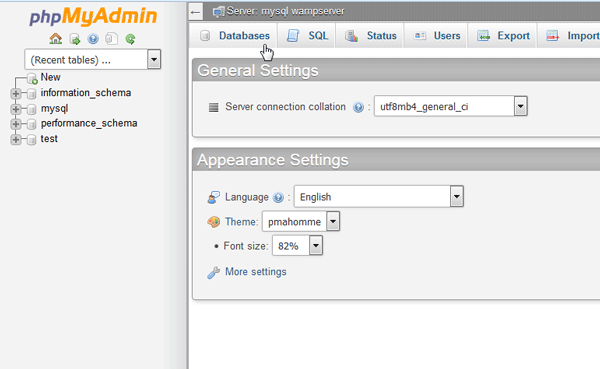600x369 pixels.
Task: Expand the mysql tree node
Action: (x=16, y=109)
